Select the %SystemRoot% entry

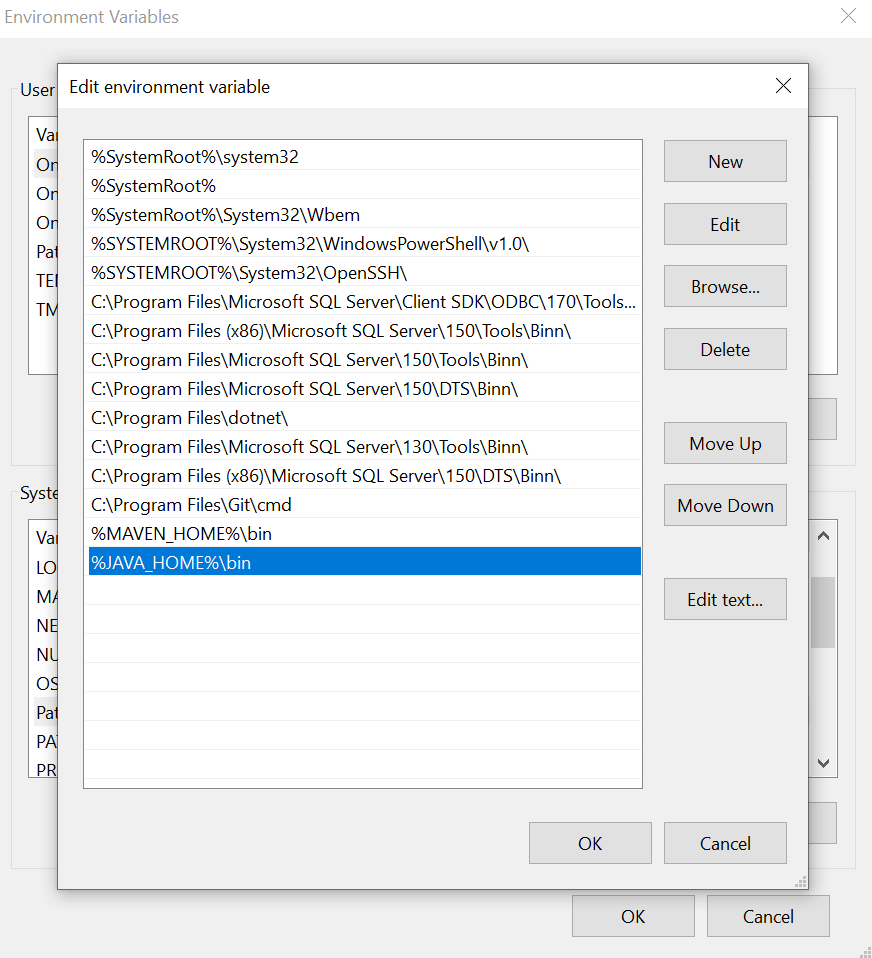pos(365,186)
